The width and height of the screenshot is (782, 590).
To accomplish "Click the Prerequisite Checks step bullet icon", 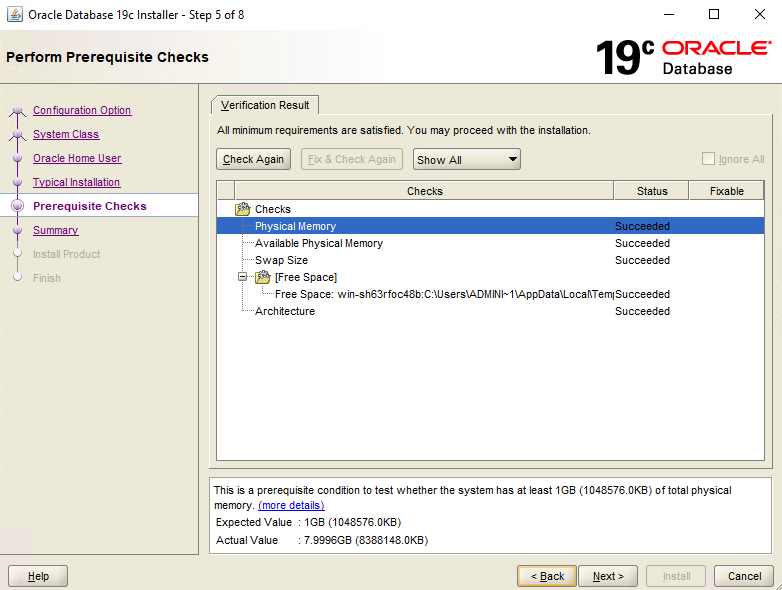I will pyautogui.click(x=17, y=205).
